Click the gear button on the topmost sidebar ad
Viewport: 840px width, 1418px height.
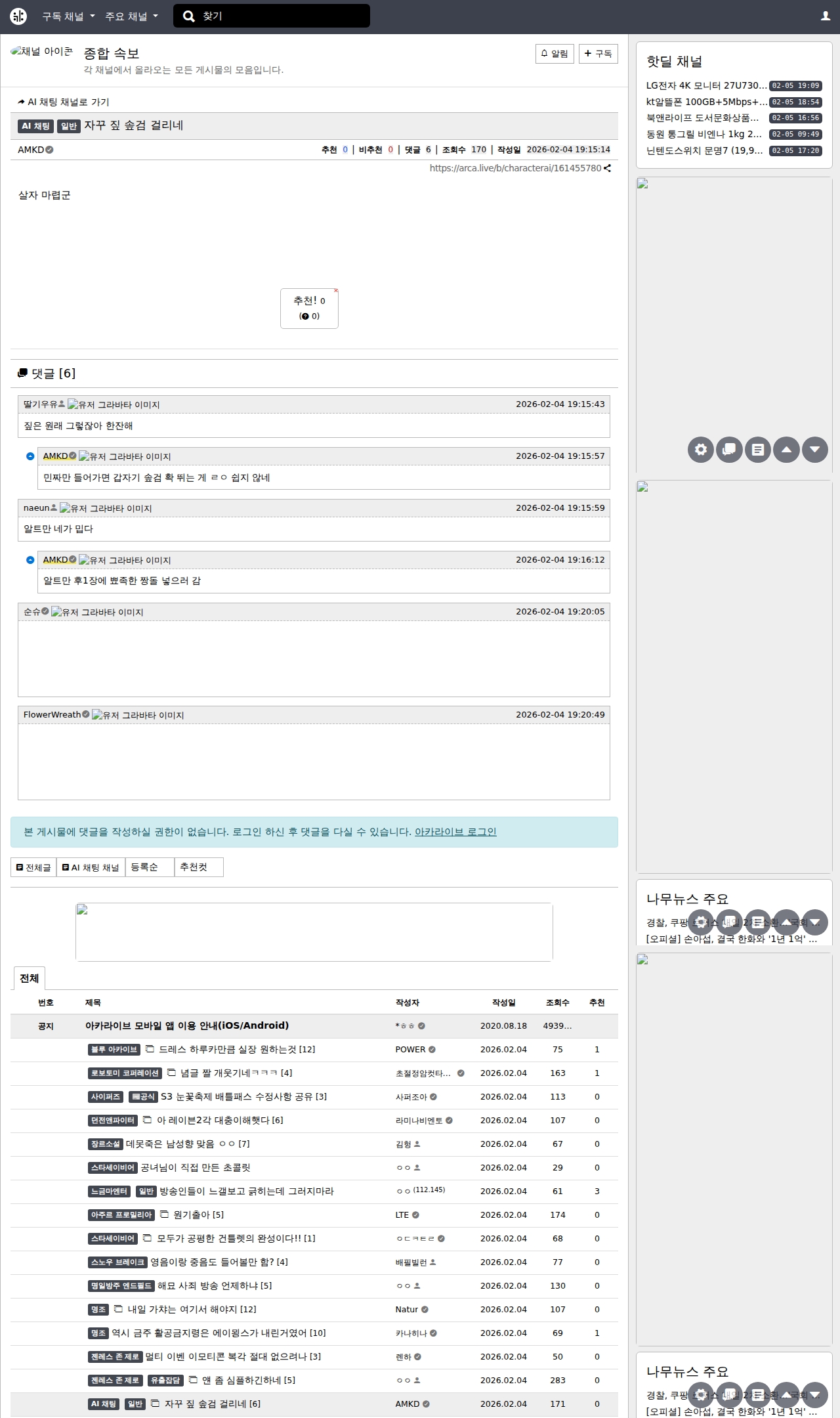click(x=701, y=450)
